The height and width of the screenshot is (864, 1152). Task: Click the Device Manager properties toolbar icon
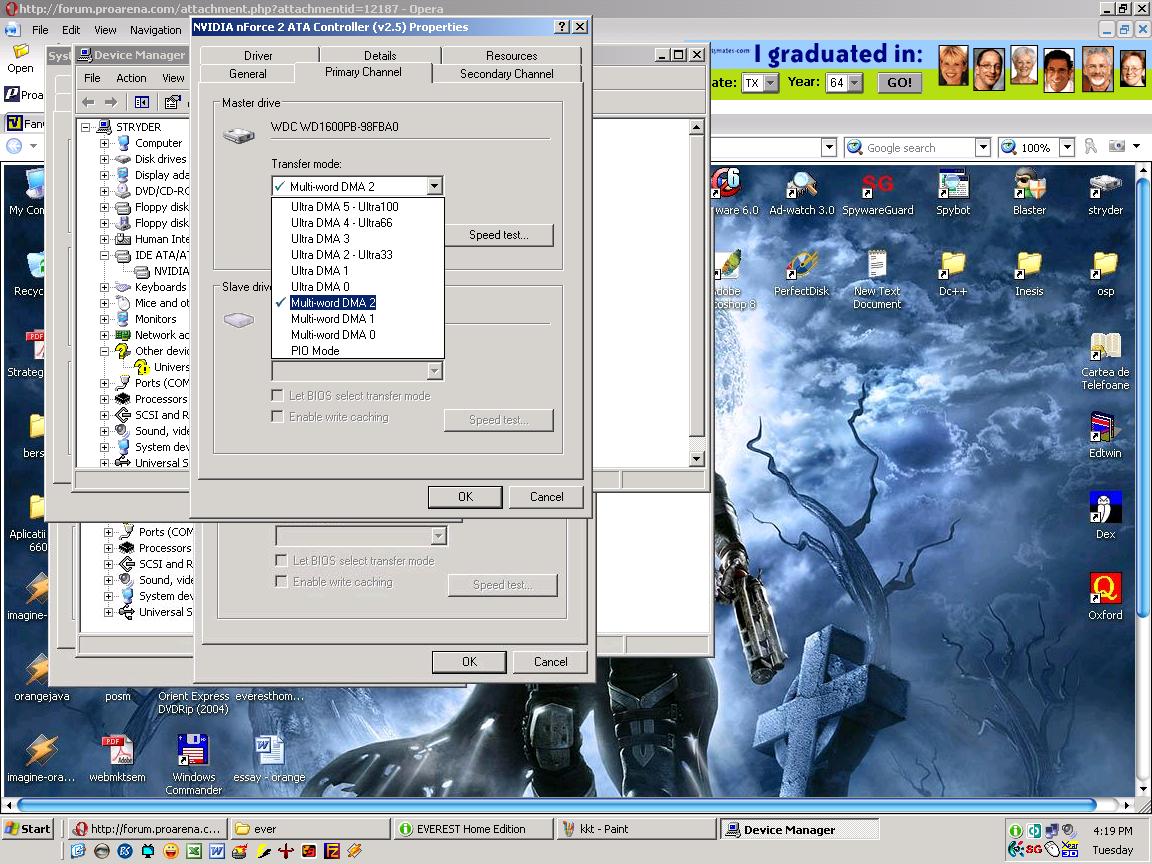click(x=172, y=102)
